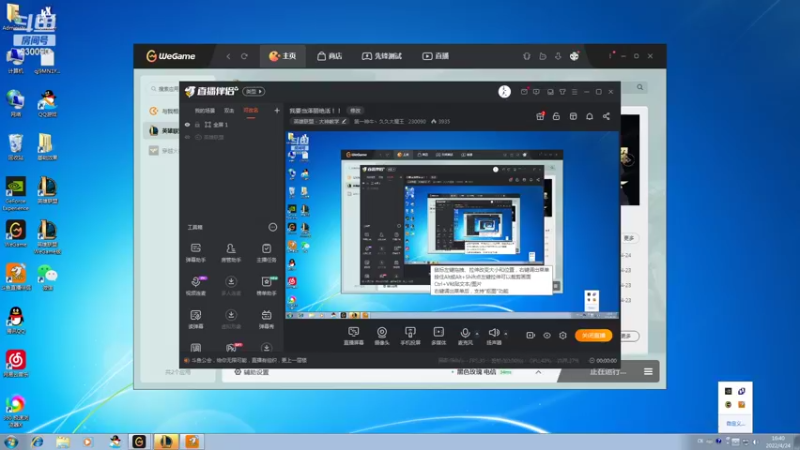Add 手机投屏 phone cast source

410,336
